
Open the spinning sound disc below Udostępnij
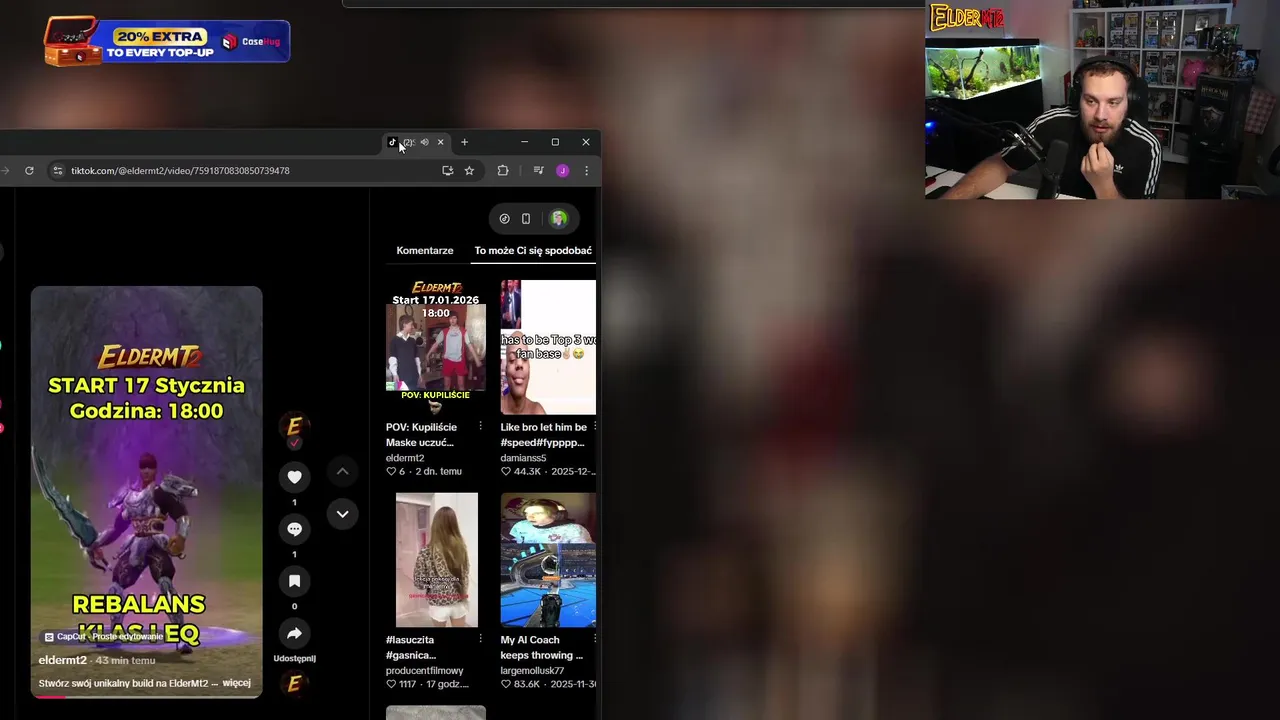[294, 684]
